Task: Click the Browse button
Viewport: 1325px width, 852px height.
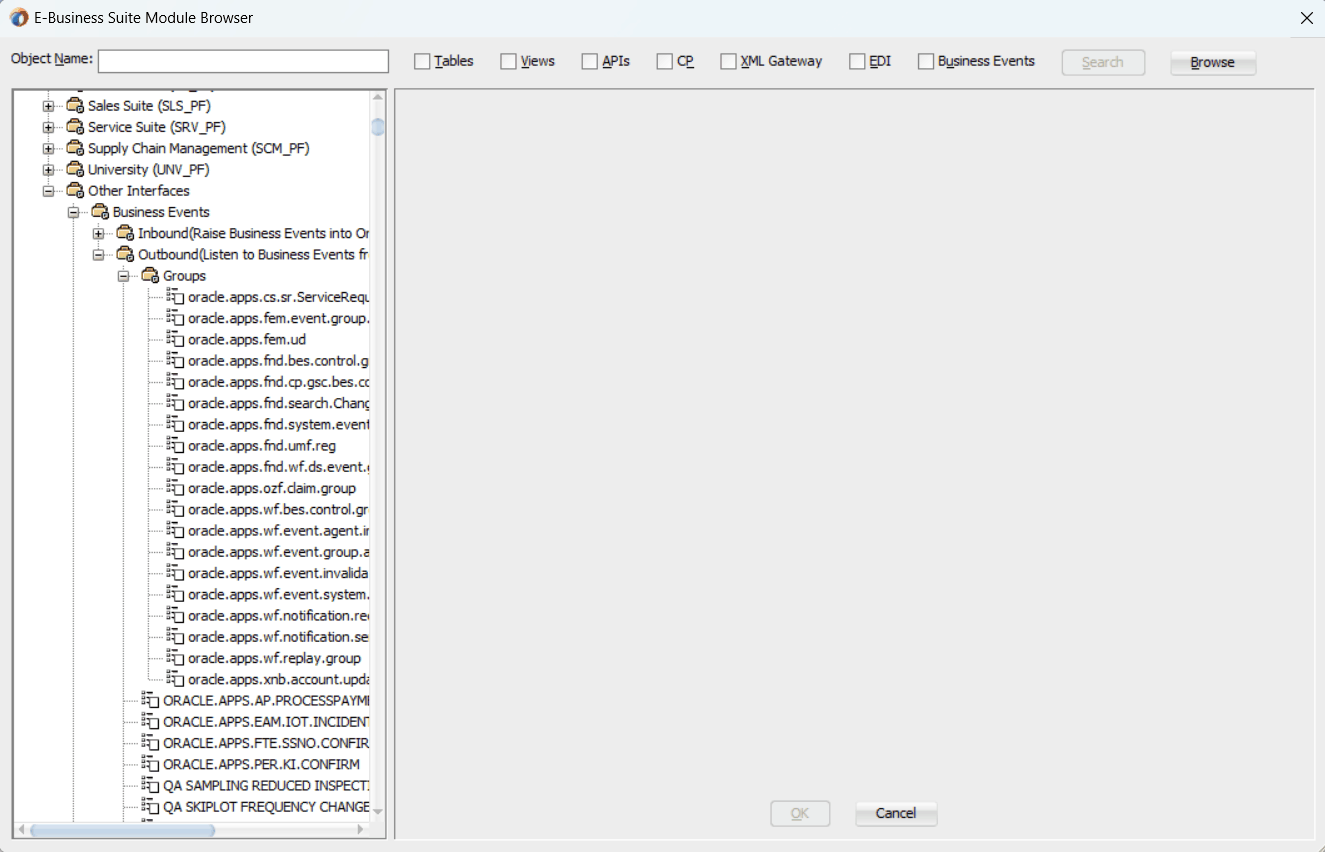Action: pyautogui.click(x=1213, y=62)
